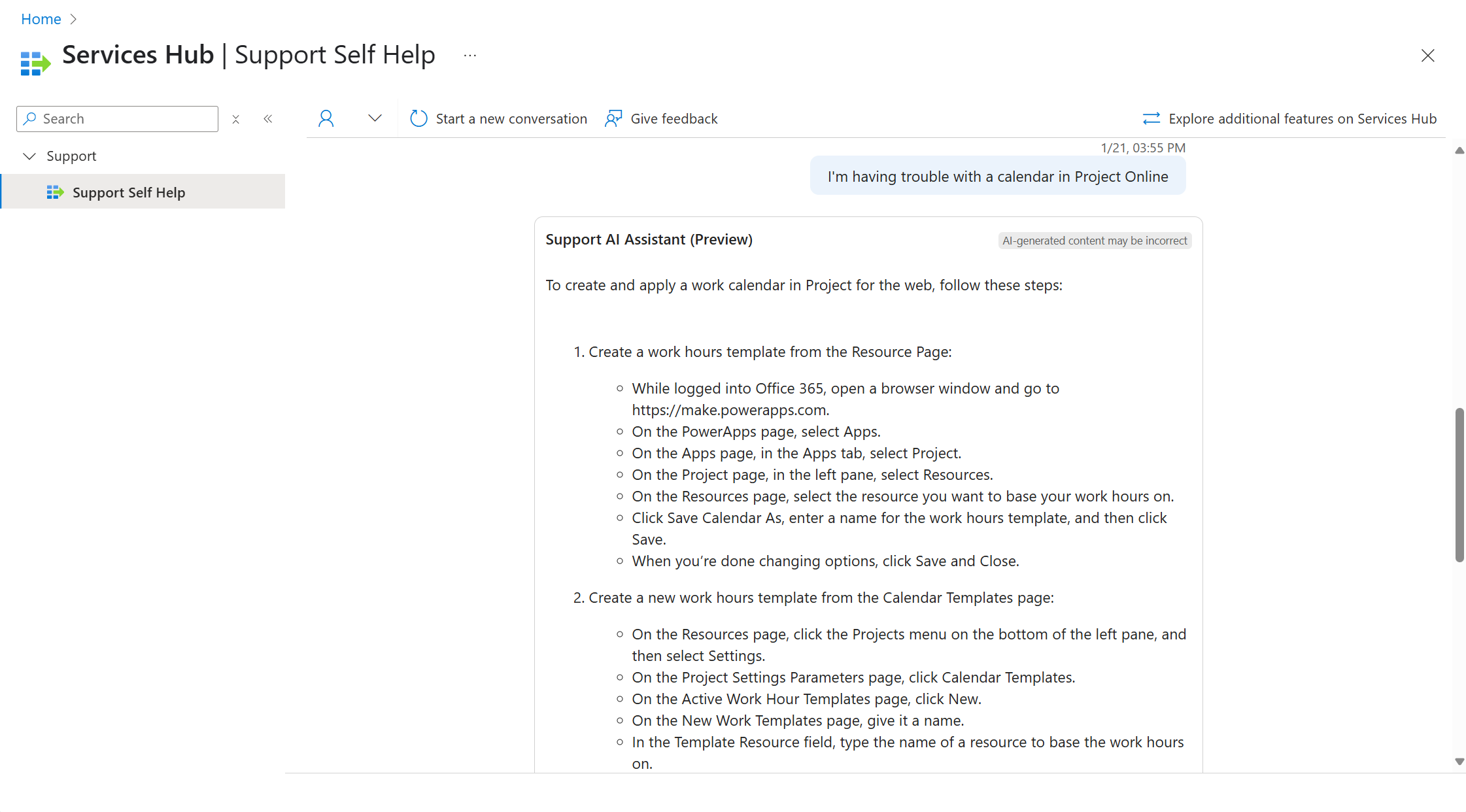Click the Search magnifier icon
The width and height of the screenshot is (1466, 812).
[30, 118]
